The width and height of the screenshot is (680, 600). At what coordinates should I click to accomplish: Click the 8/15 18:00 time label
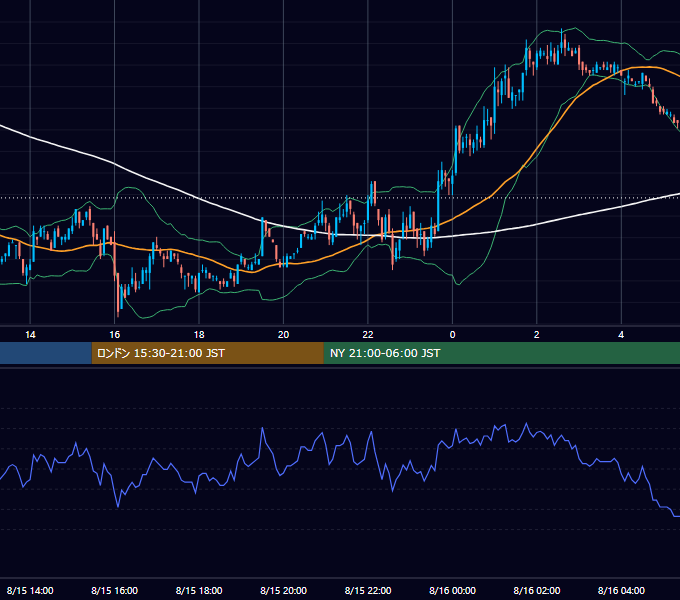pos(199,590)
